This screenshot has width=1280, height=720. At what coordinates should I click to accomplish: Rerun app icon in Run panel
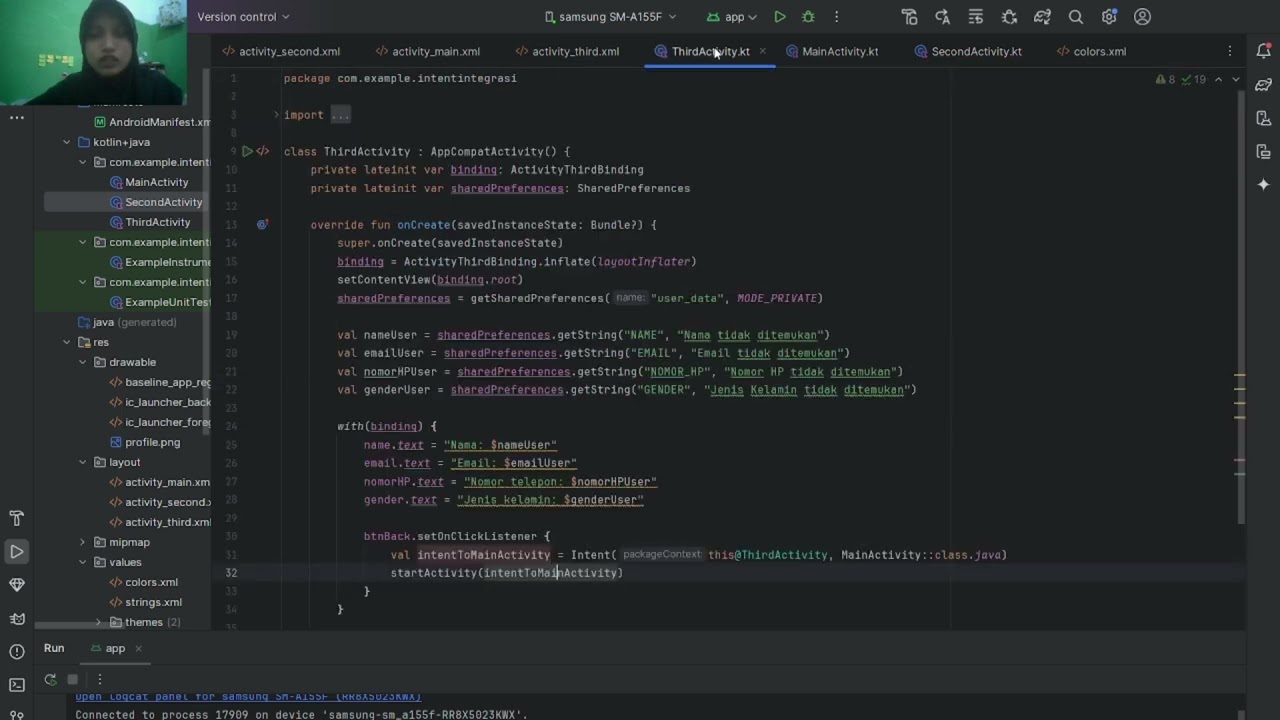pos(50,679)
